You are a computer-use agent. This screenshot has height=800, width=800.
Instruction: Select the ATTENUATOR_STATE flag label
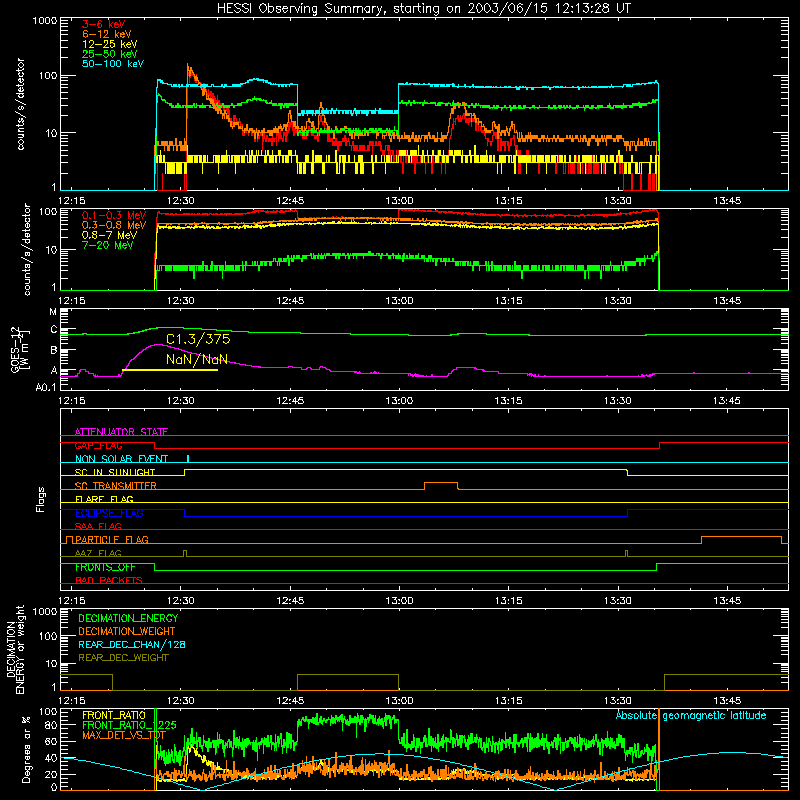(121, 432)
